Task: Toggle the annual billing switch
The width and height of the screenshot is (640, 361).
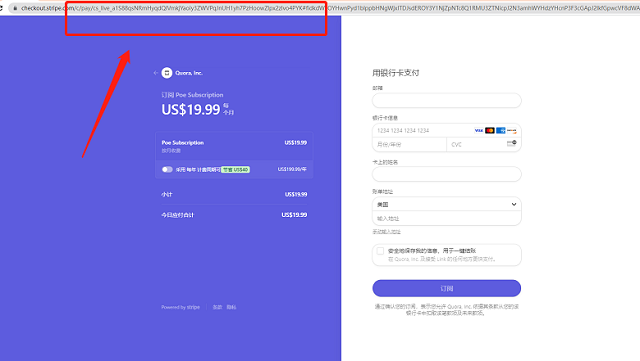Action: point(167,169)
